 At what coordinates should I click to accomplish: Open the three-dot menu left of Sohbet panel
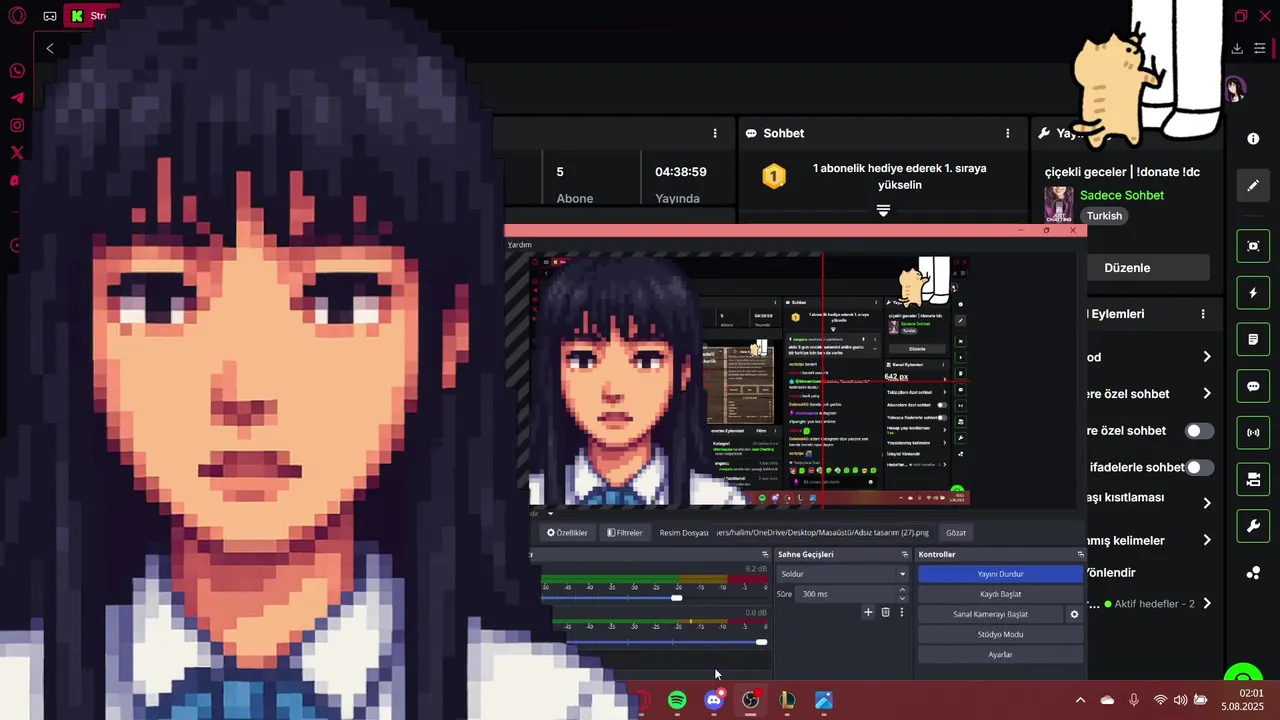pos(715,133)
